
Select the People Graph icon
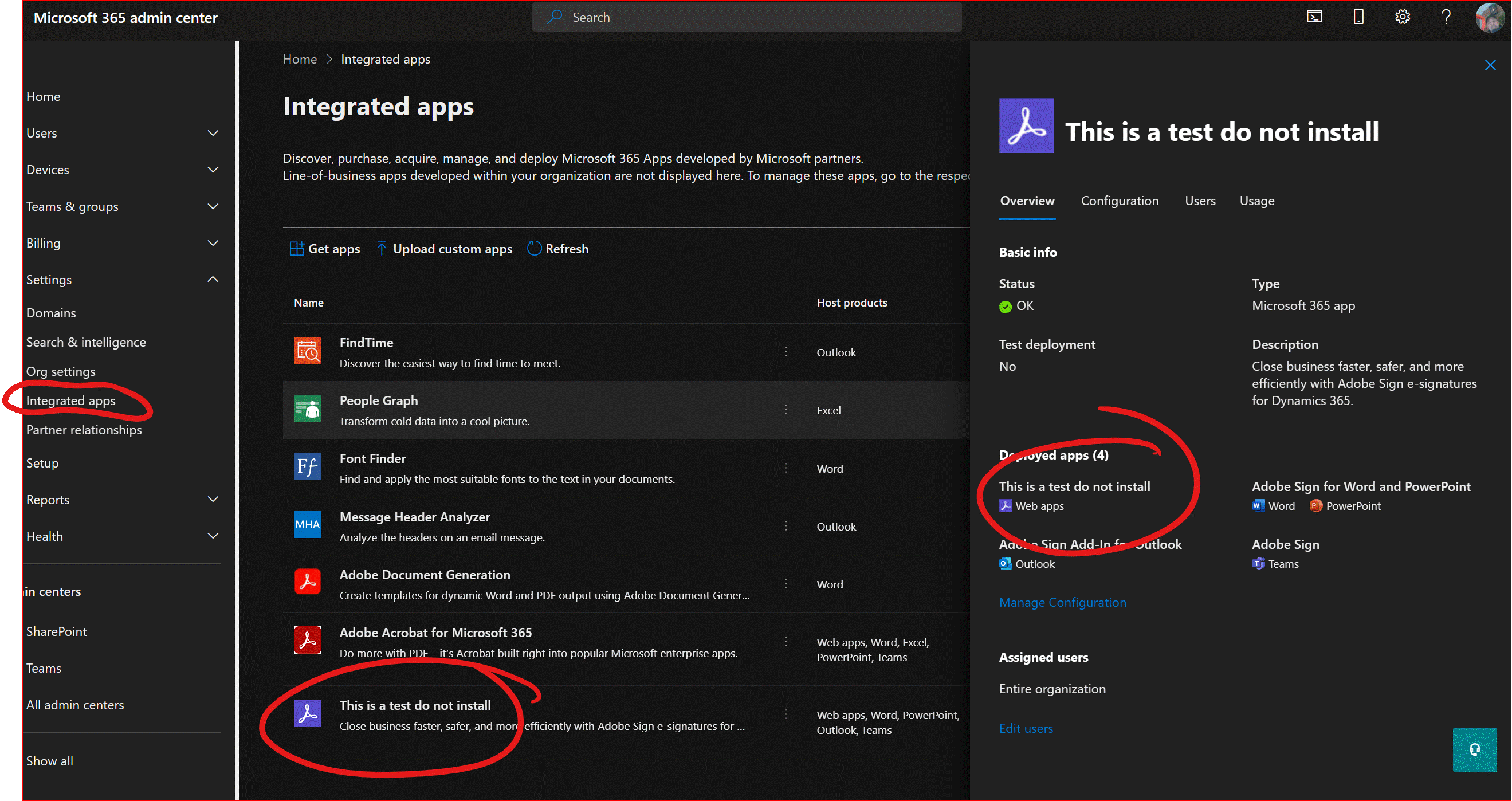[x=308, y=409]
